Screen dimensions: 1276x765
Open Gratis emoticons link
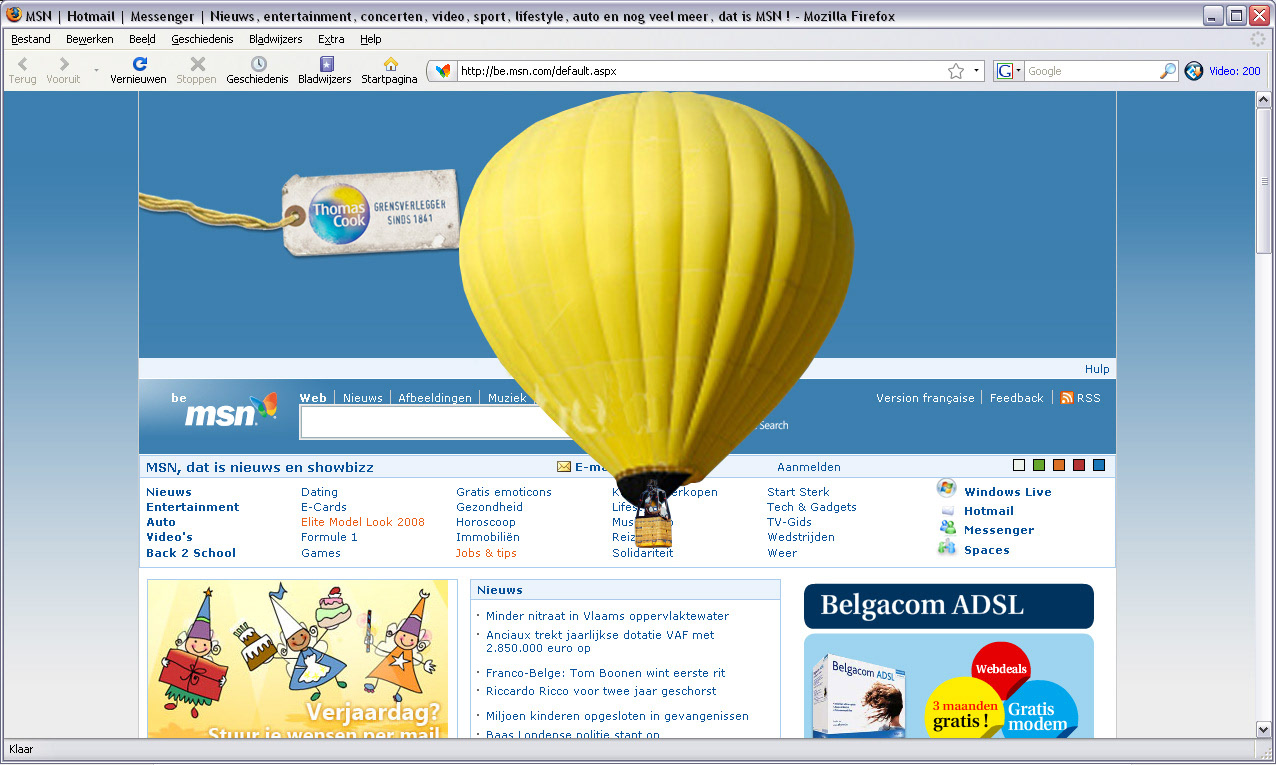[504, 492]
